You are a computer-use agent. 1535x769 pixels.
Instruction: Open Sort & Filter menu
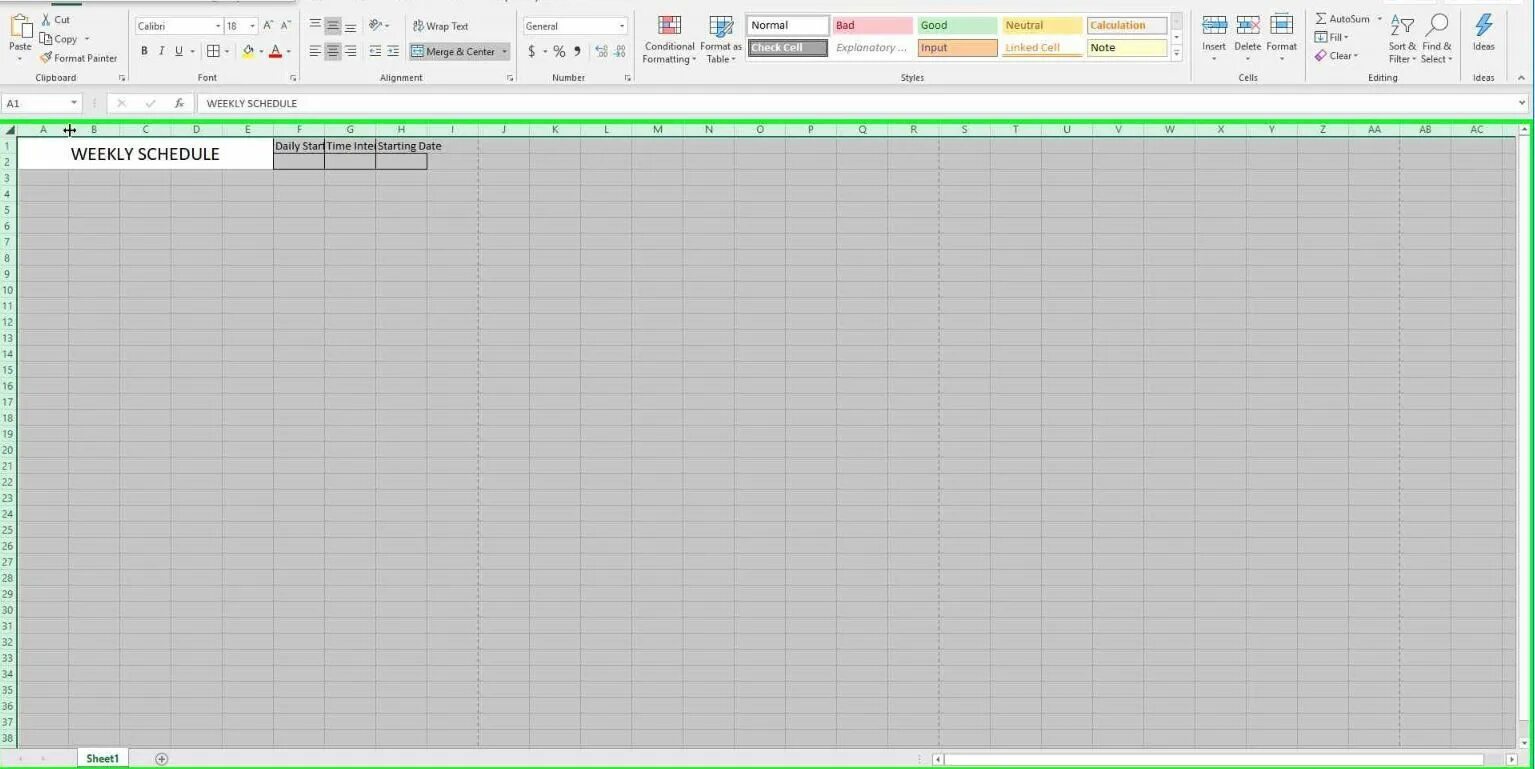(1402, 40)
